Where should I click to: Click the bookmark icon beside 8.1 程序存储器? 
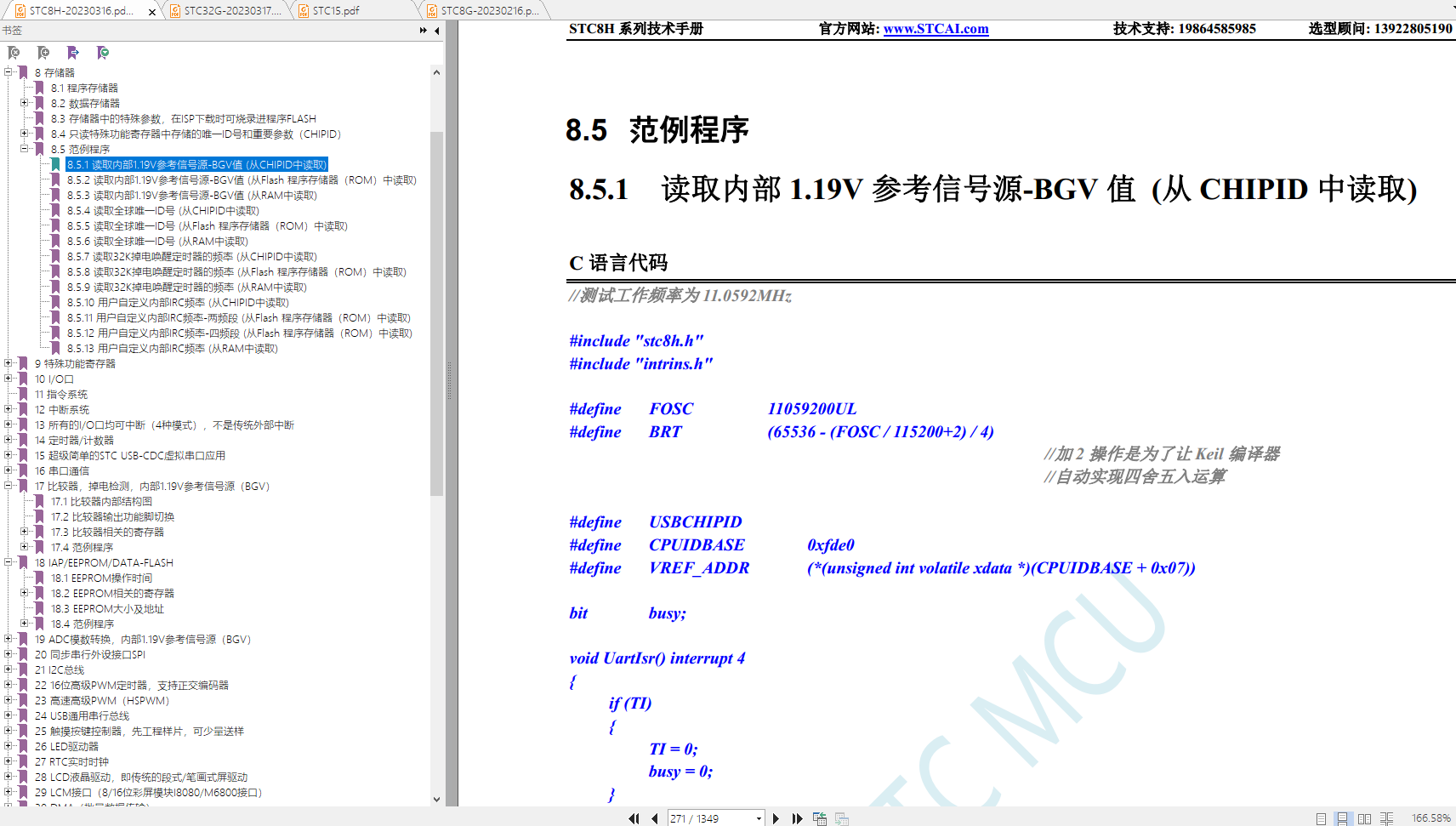(39, 88)
